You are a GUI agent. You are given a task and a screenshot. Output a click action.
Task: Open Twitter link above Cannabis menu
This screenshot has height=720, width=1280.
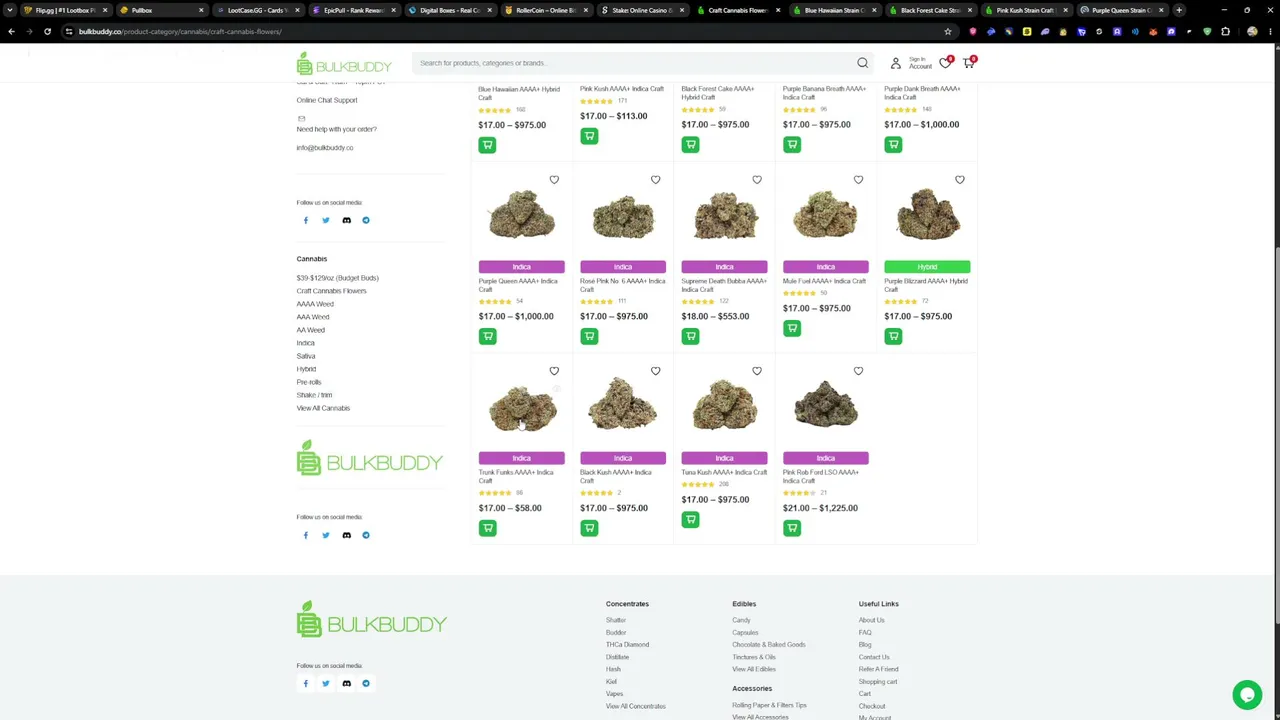(x=325, y=220)
